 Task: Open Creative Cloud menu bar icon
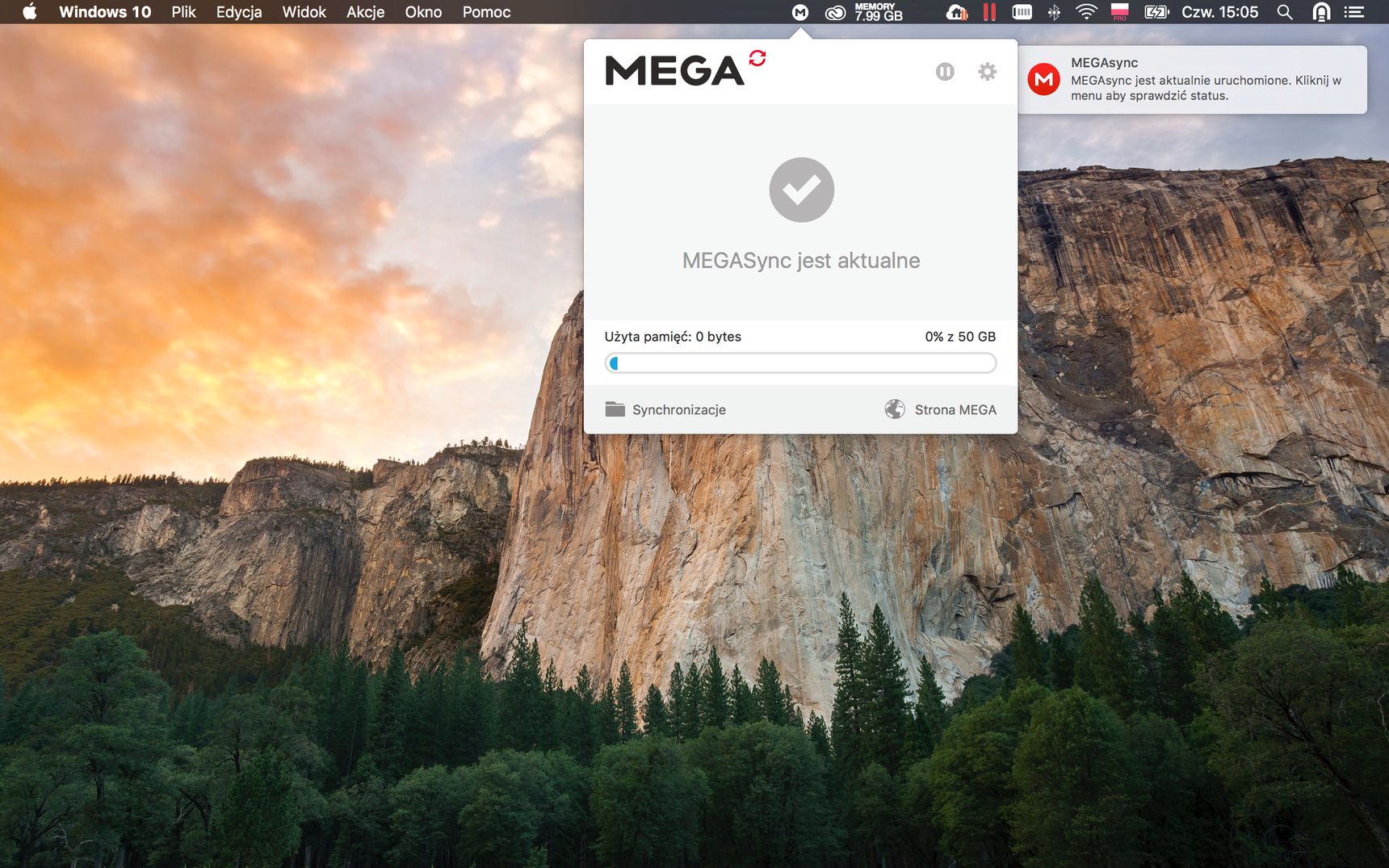835,12
